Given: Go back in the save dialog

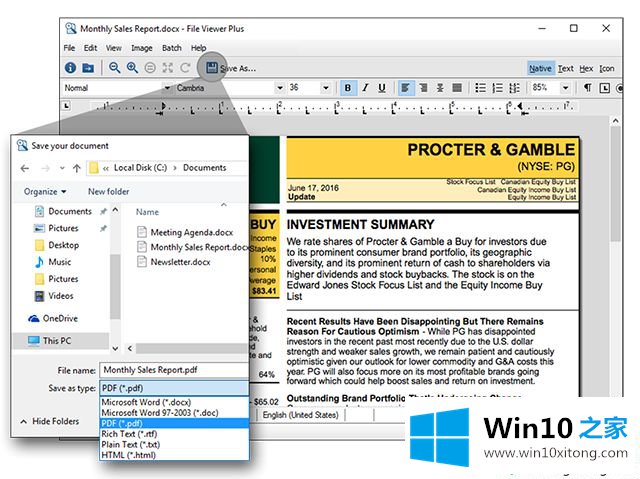Looking at the screenshot, I should point(25,168).
